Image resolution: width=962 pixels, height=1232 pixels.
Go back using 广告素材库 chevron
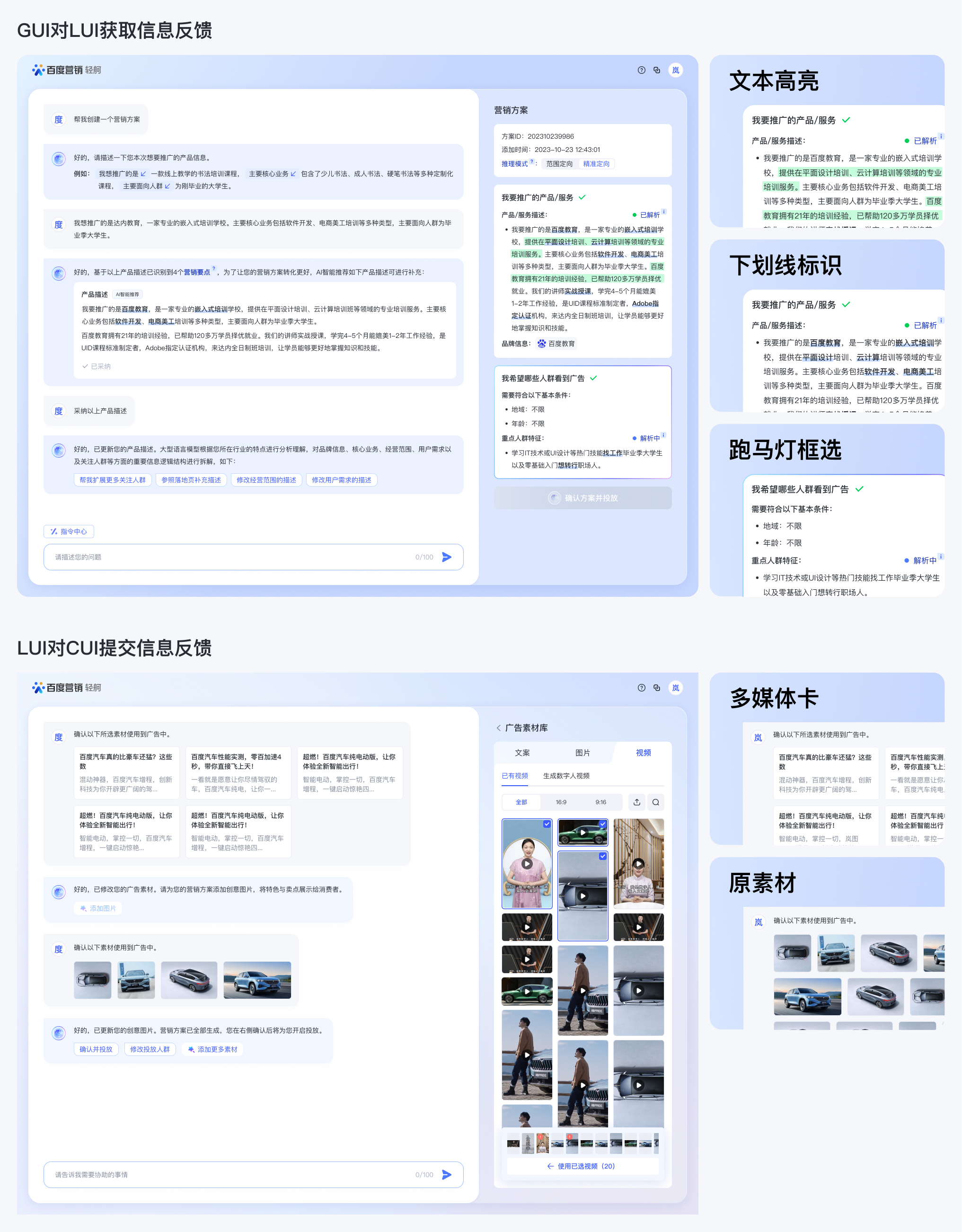498,727
